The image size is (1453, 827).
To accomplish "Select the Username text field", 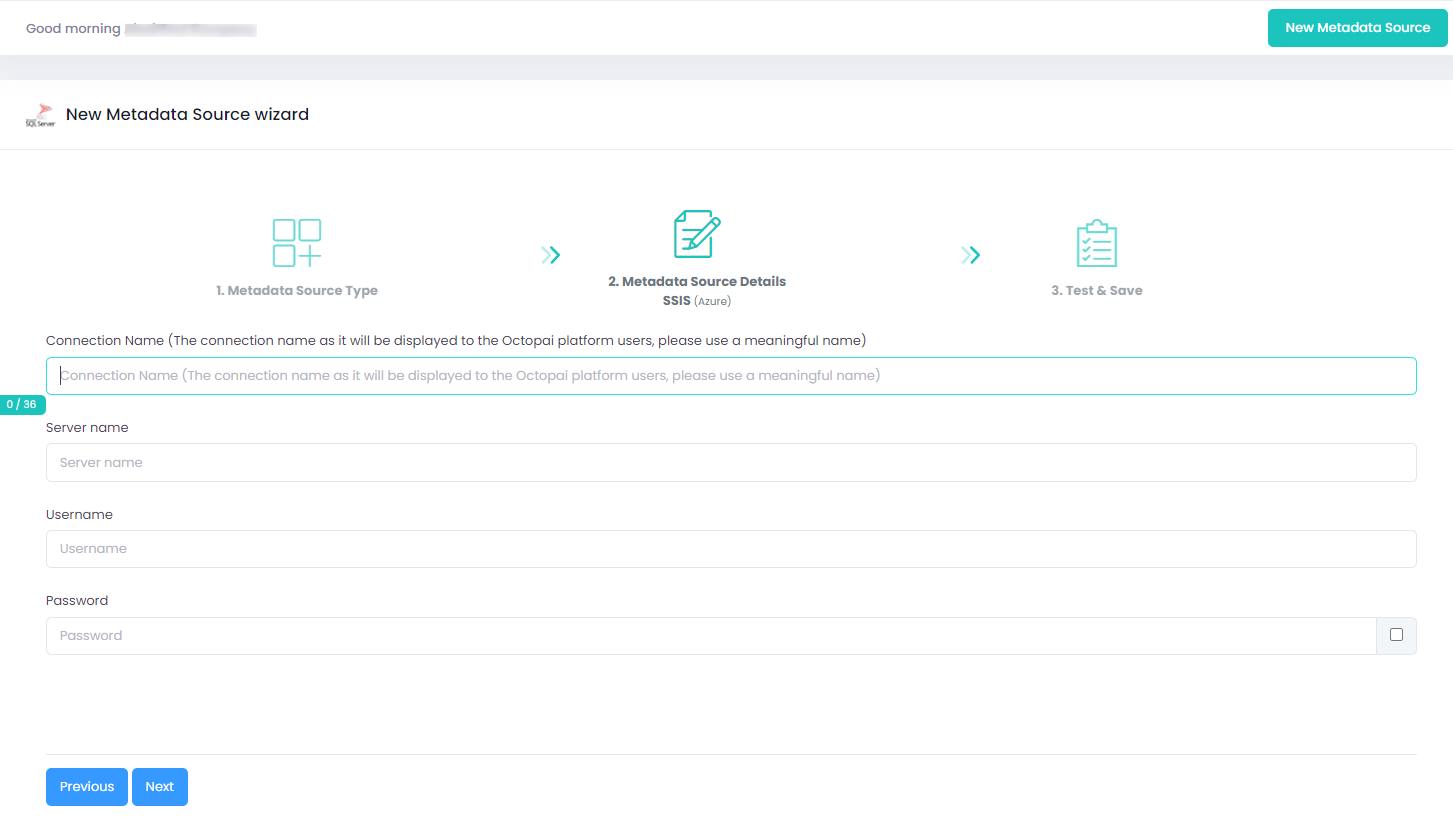I will click(731, 549).
